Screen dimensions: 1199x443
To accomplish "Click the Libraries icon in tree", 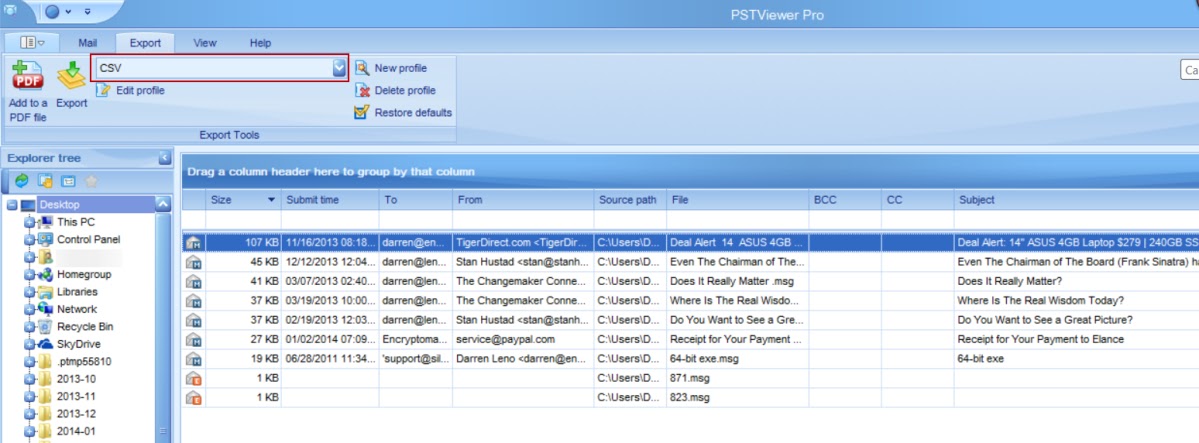I will pos(45,292).
